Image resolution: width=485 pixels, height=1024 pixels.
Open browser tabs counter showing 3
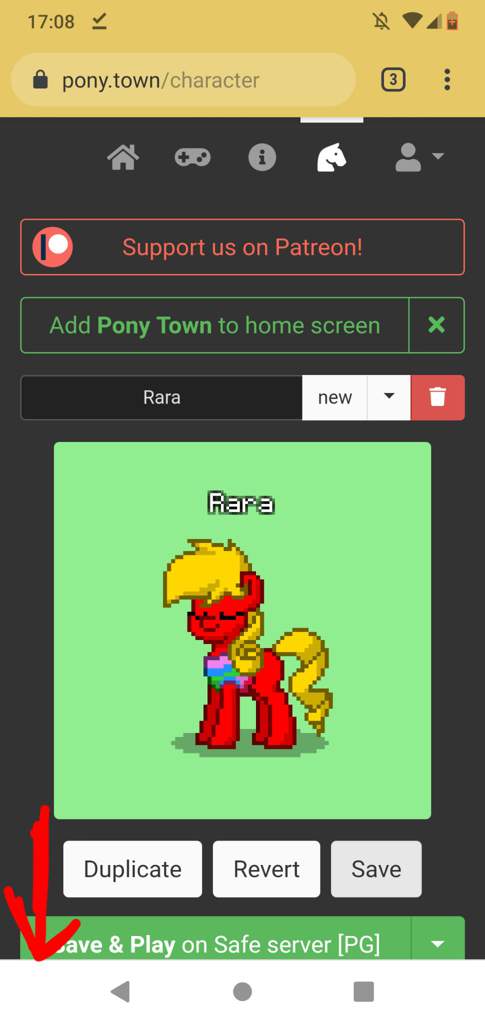pyautogui.click(x=393, y=80)
